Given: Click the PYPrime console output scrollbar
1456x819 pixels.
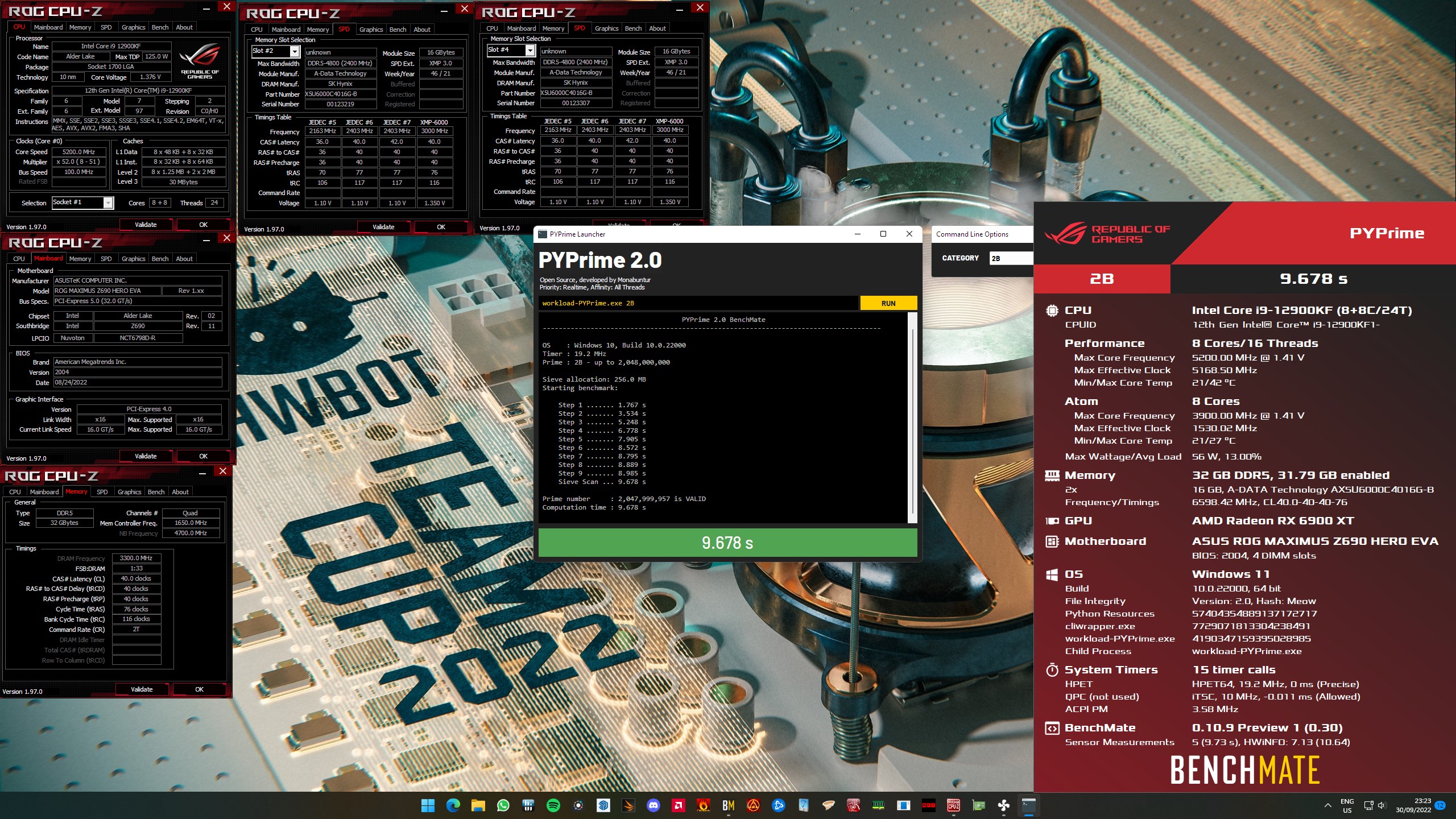Looking at the screenshot, I should [x=912, y=418].
